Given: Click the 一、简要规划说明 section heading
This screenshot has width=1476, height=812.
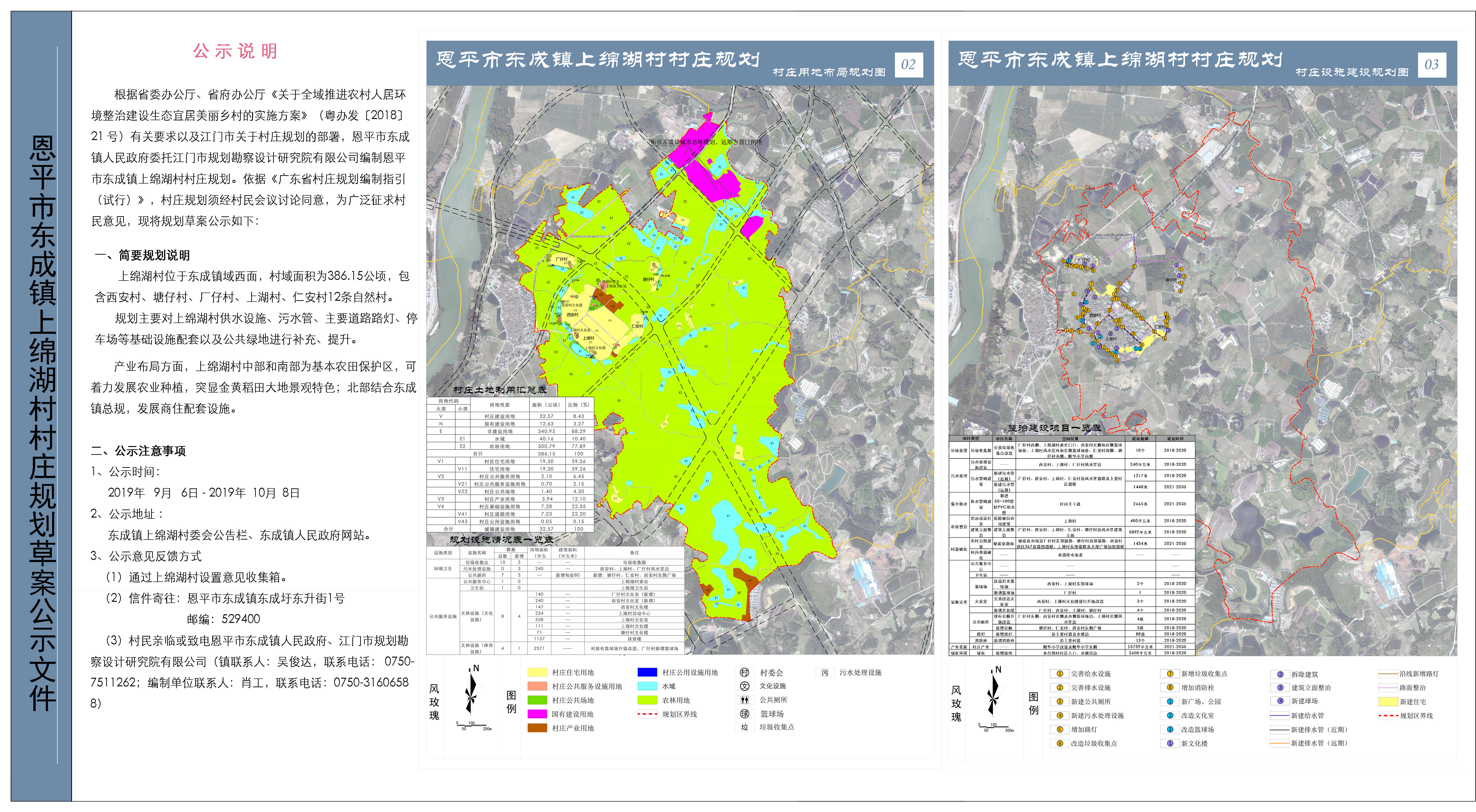Looking at the screenshot, I should click(142, 255).
